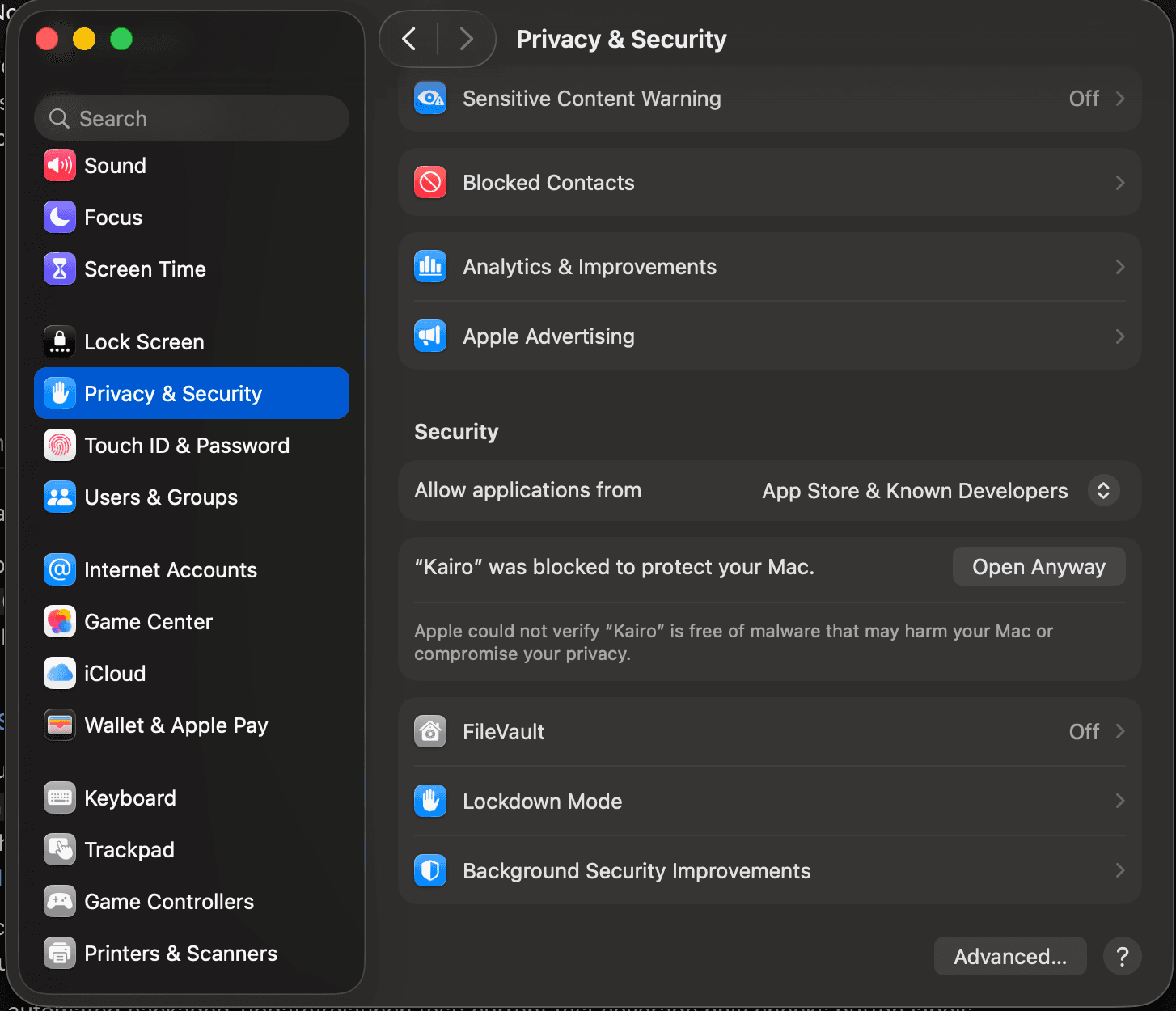Click the Sound speaker icon in sidebar

[x=60, y=166]
